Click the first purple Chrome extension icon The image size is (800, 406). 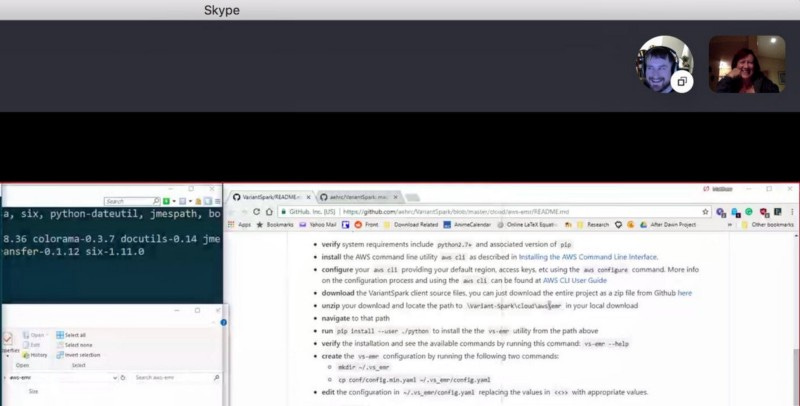721,212
